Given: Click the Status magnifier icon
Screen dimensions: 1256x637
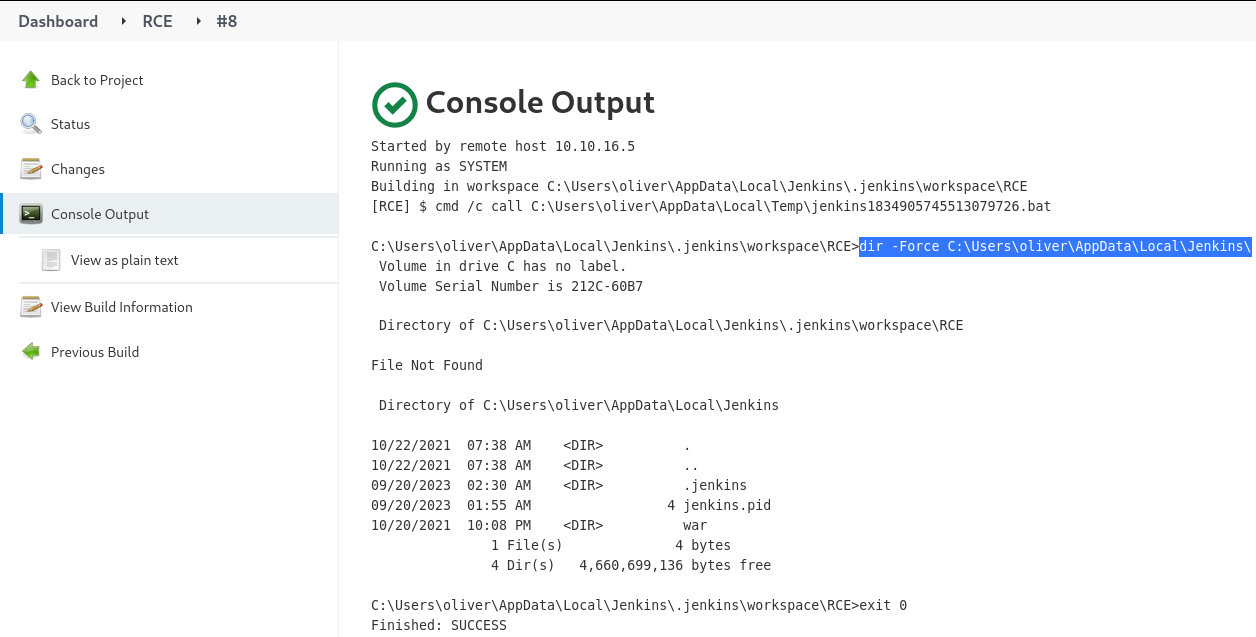Looking at the screenshot, I should coord(31,124).
